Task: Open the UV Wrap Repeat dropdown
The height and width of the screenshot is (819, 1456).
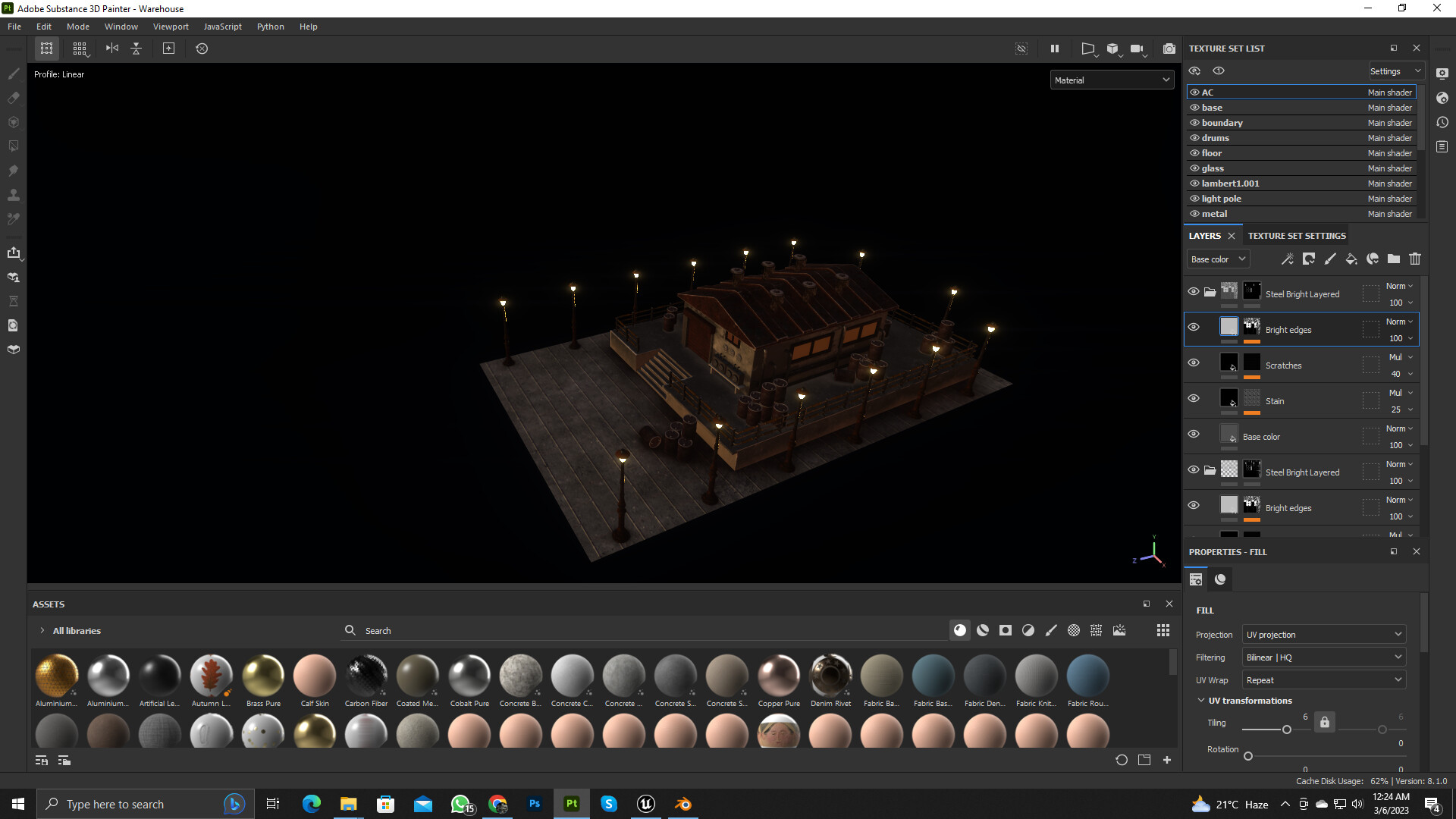Action: (1323, 680)
